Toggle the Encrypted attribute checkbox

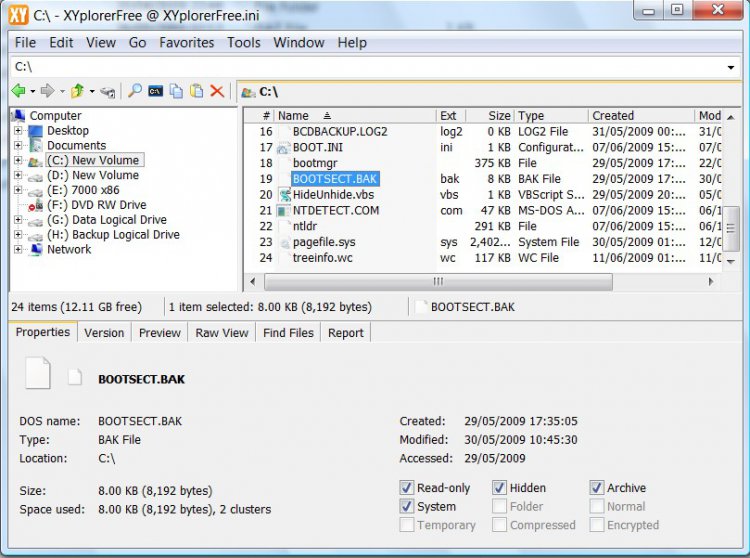click(x=596, y=525)
